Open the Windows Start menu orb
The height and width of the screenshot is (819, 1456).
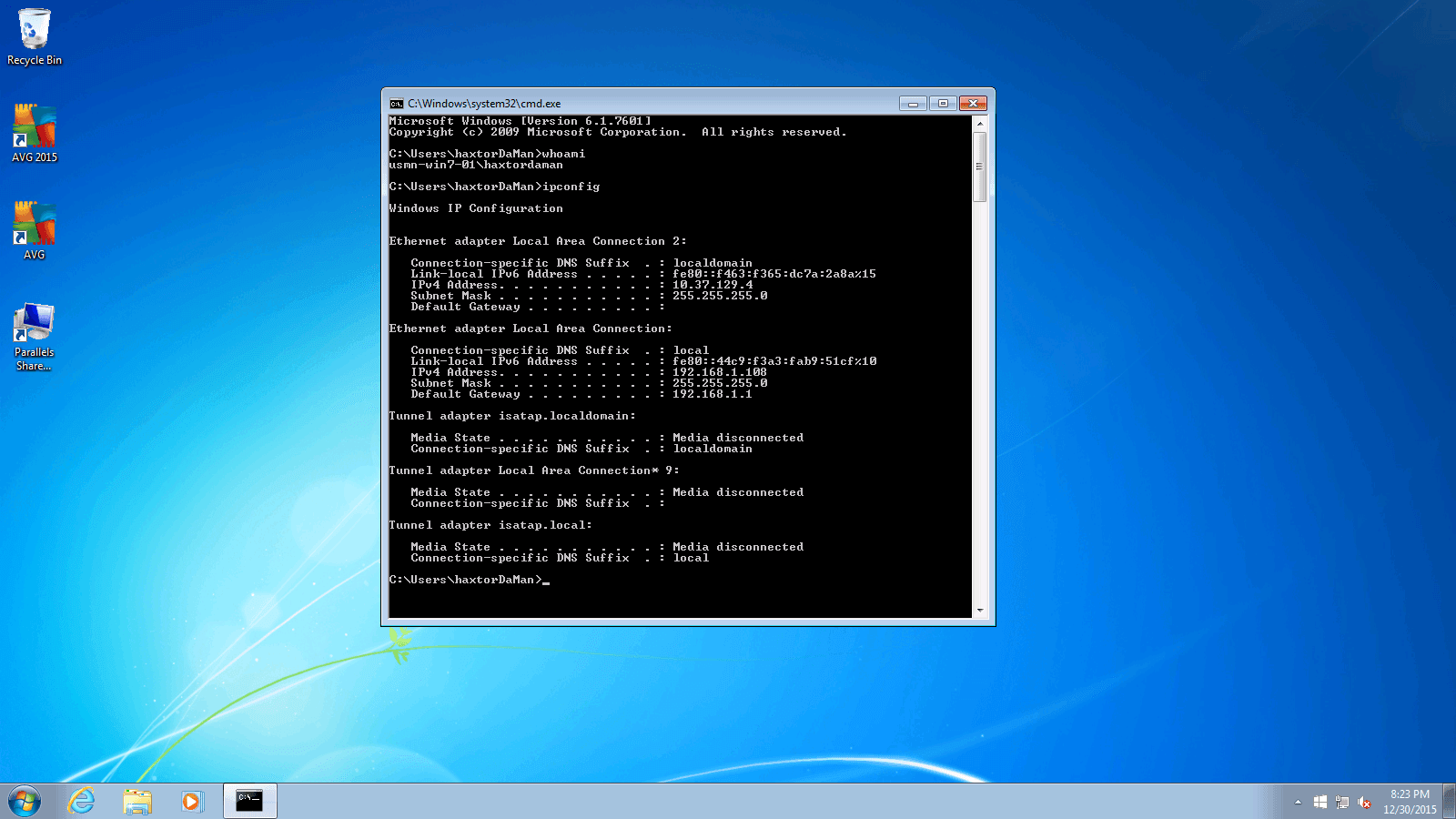pos(25,802)
